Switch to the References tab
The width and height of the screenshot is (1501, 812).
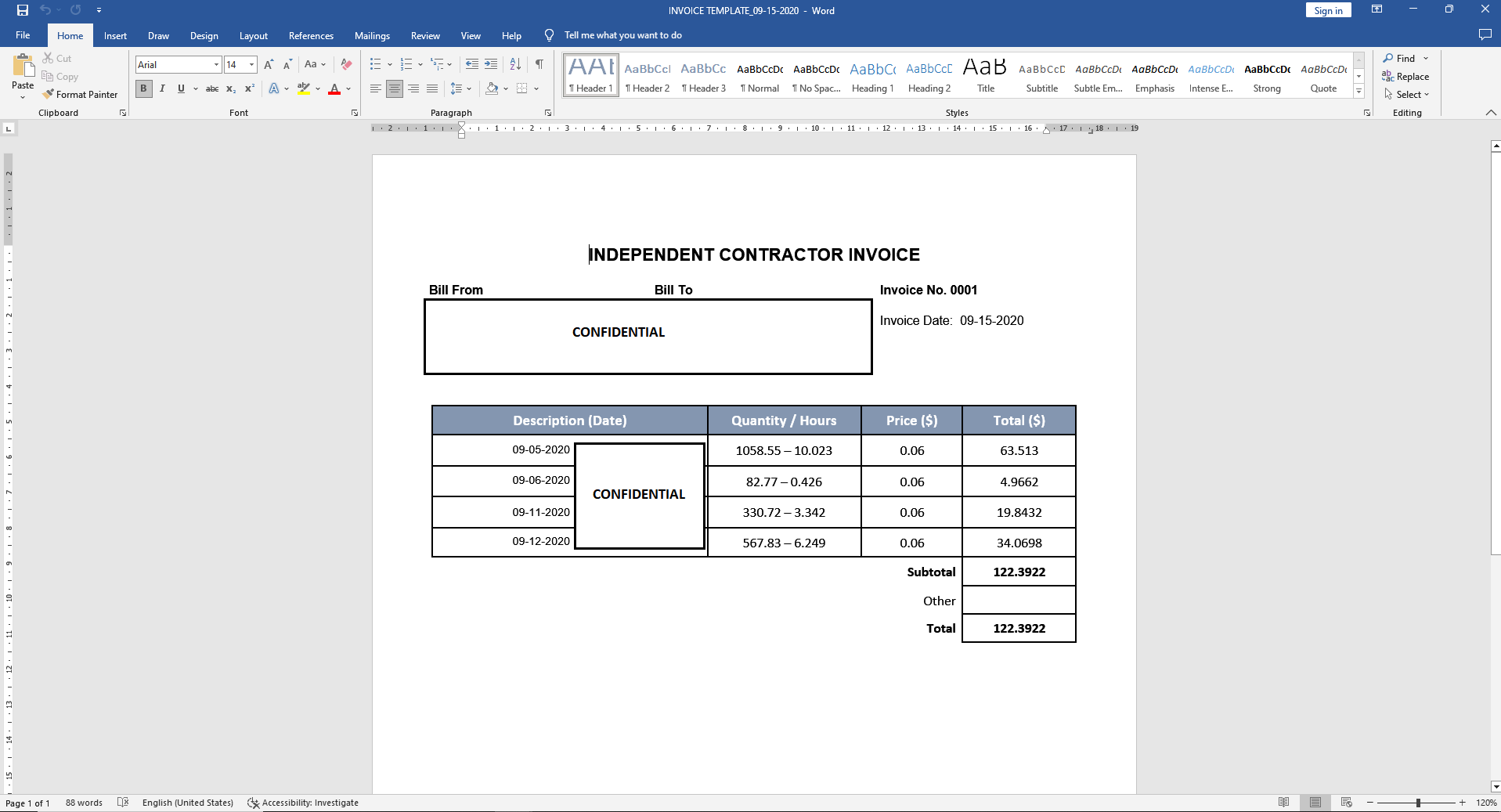pyautogui.click(x=311, y=35)
